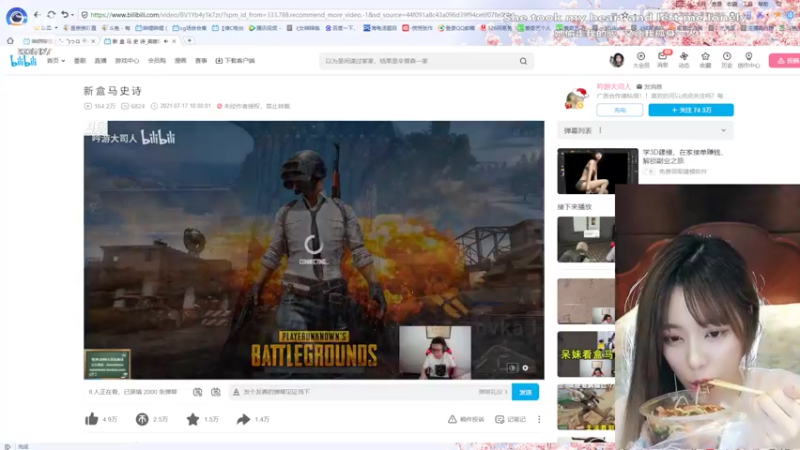Click the pink 投稿 upload button
This screenshot has height=450, width=800.
point(786,61)
